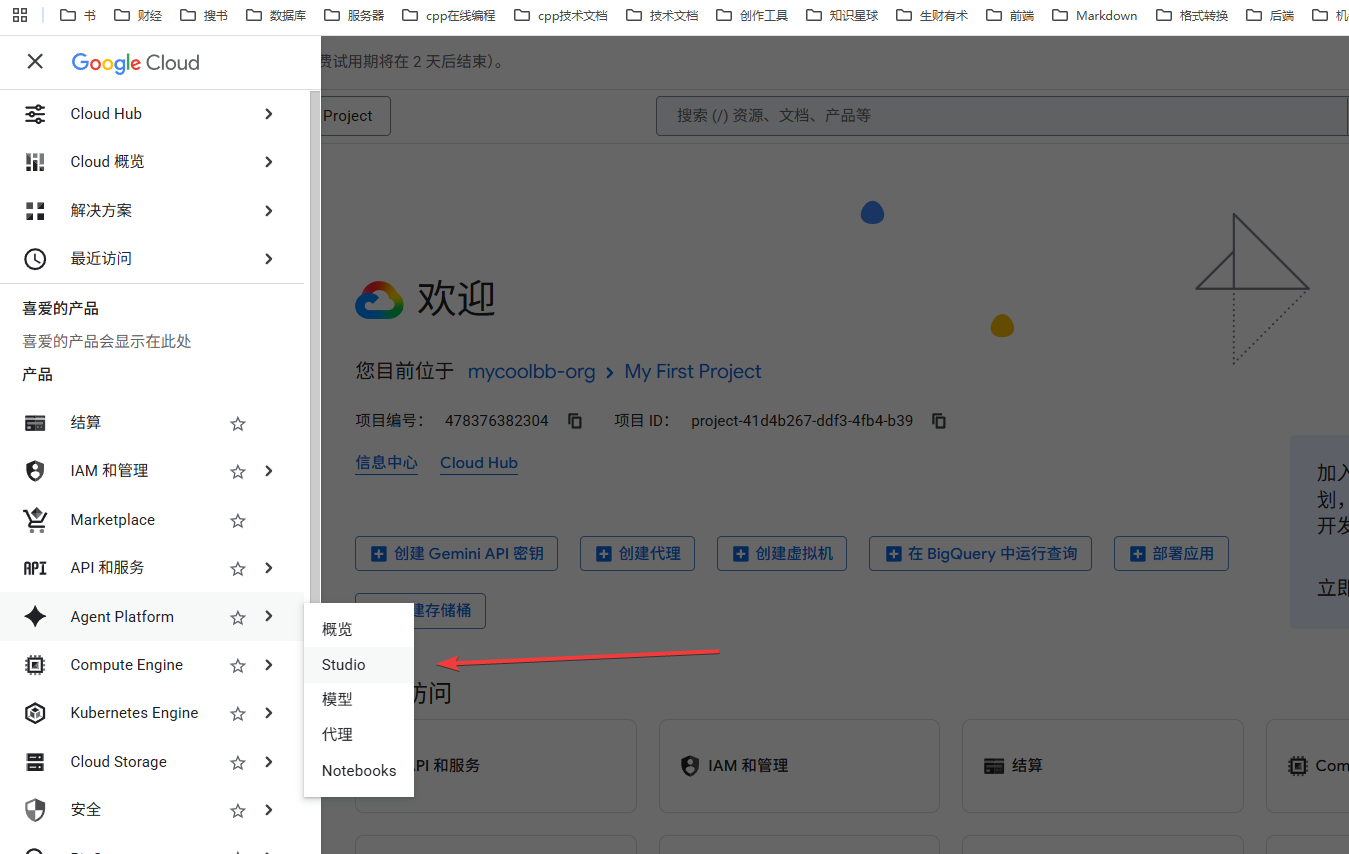Image resolution: width=1349 pixels, height=854 pixels.
Task: Expand the Cloud Storage submenu chevron
Action: click(x=268, y=762)
